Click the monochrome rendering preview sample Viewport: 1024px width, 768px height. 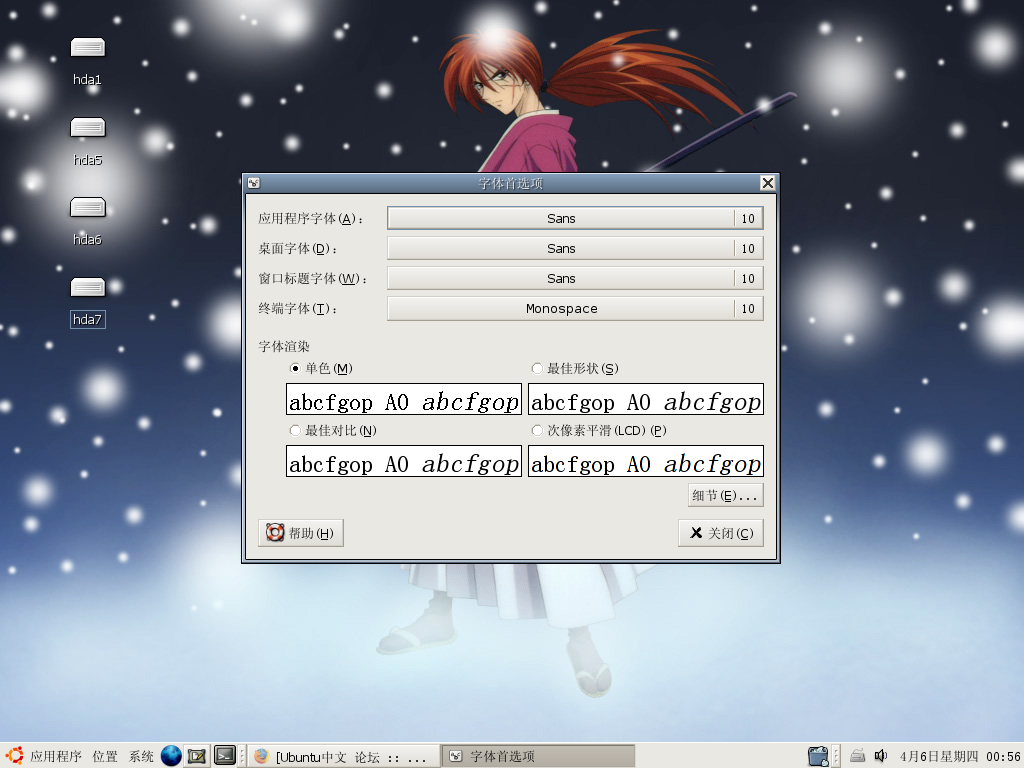tap(404, 399)
